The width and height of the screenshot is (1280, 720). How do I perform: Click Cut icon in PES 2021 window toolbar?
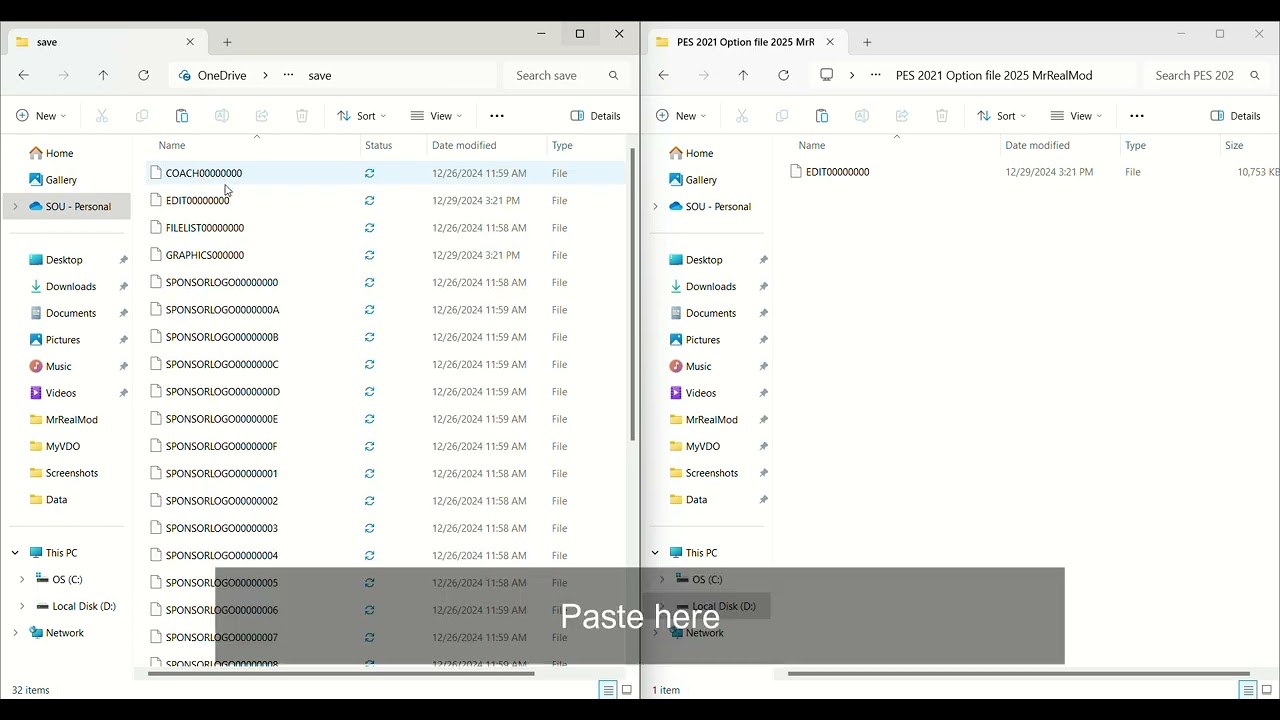click(742, 116)
